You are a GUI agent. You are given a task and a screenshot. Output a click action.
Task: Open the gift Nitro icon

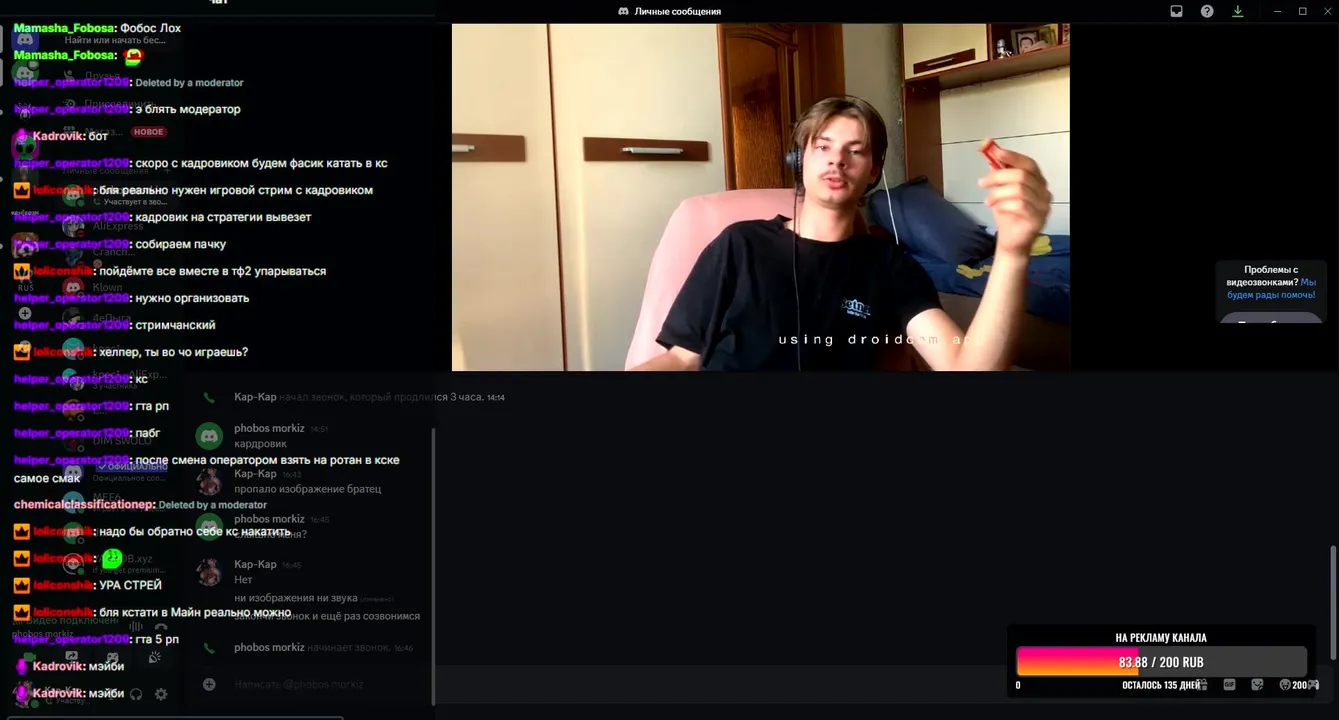tap(1201, 685)
